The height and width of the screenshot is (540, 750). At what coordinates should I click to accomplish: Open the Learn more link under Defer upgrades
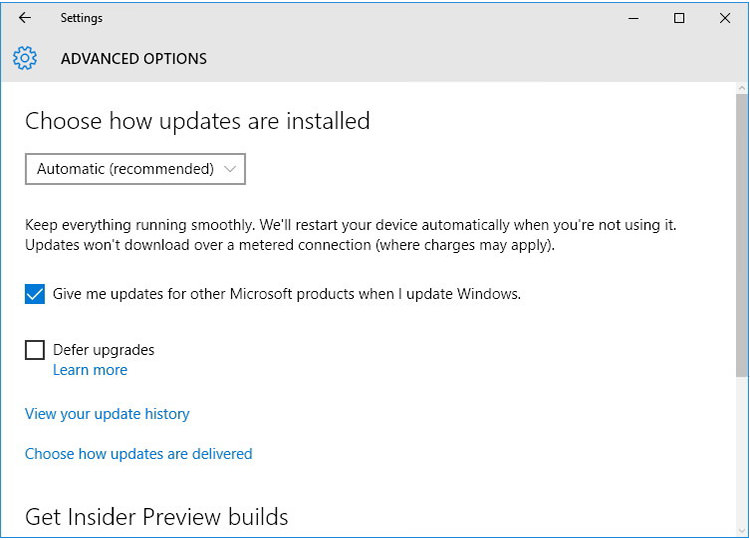point(90,370)
